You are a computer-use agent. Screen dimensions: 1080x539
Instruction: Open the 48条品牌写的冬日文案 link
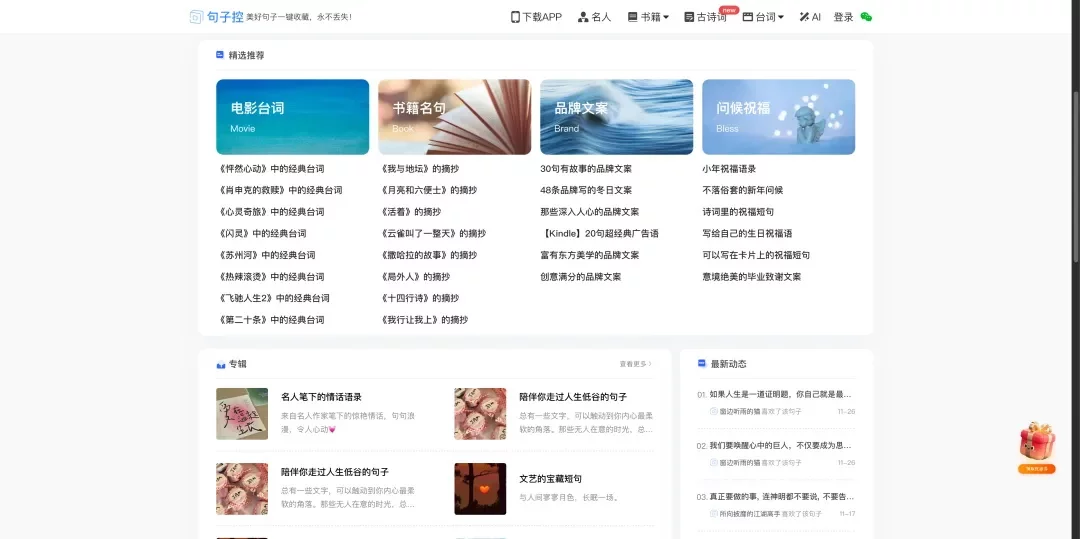[x=586, y=190]
